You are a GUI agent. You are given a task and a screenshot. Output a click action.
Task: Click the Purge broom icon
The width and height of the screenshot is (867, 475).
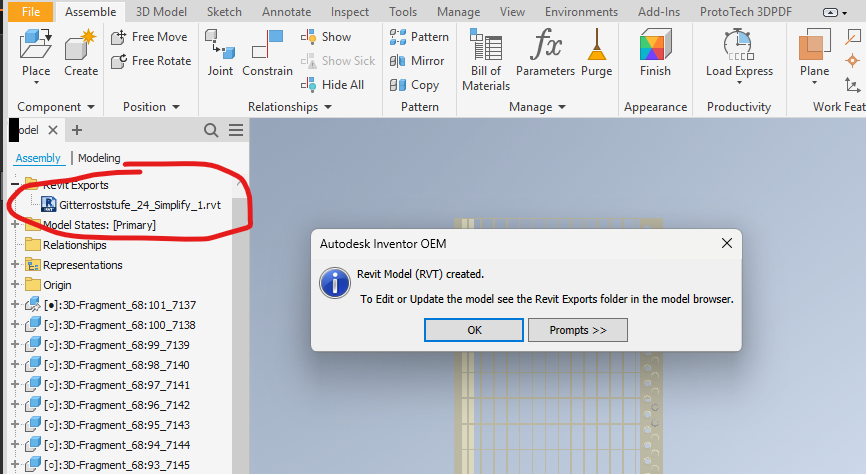(597, 44)
